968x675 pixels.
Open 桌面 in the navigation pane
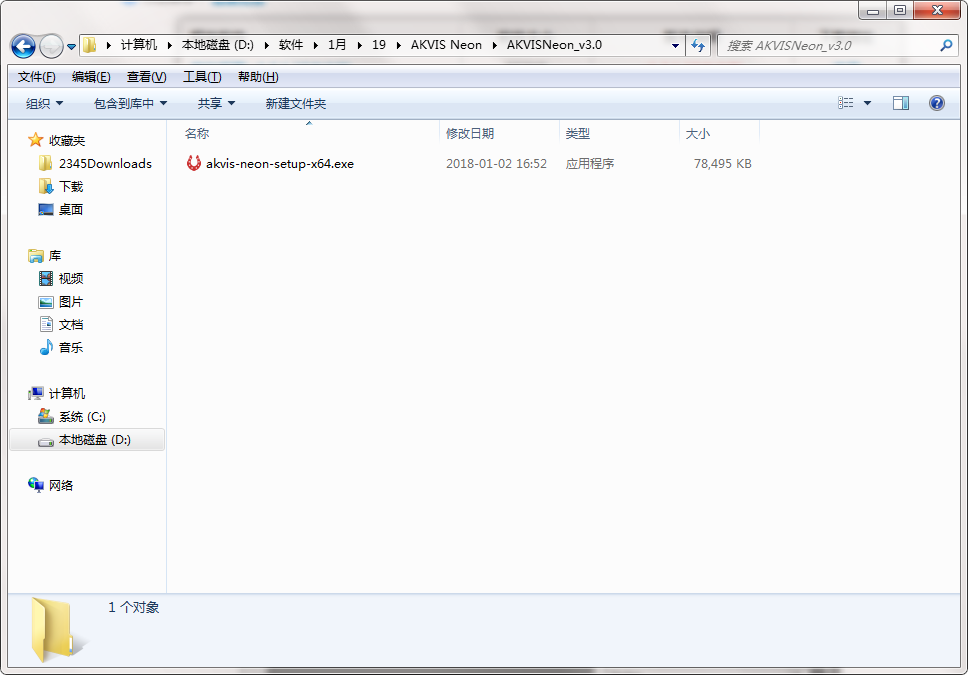pos(71,209)
